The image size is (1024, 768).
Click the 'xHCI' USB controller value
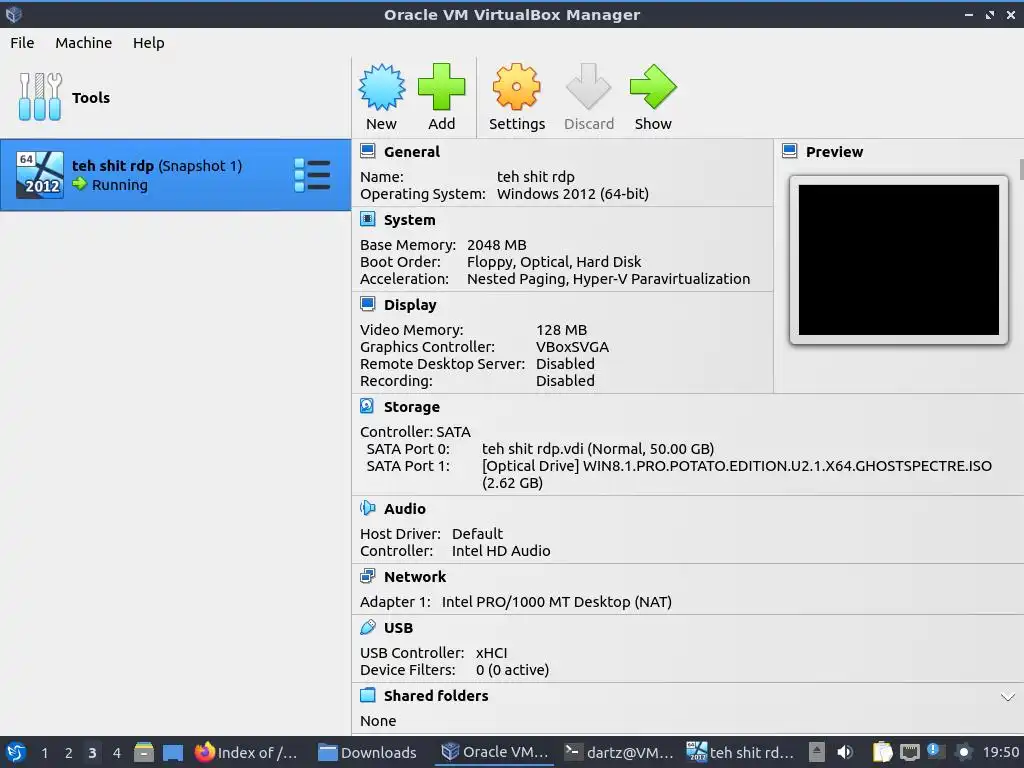(491, 652)
